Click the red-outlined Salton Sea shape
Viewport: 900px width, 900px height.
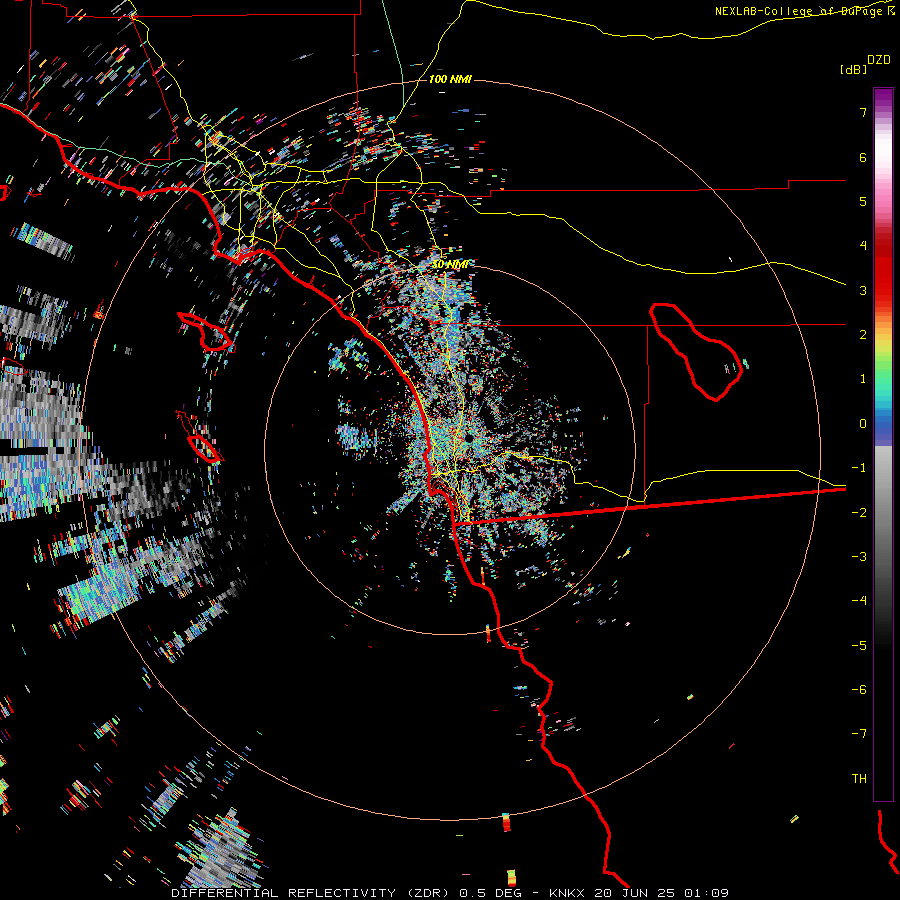coord(696,352)
